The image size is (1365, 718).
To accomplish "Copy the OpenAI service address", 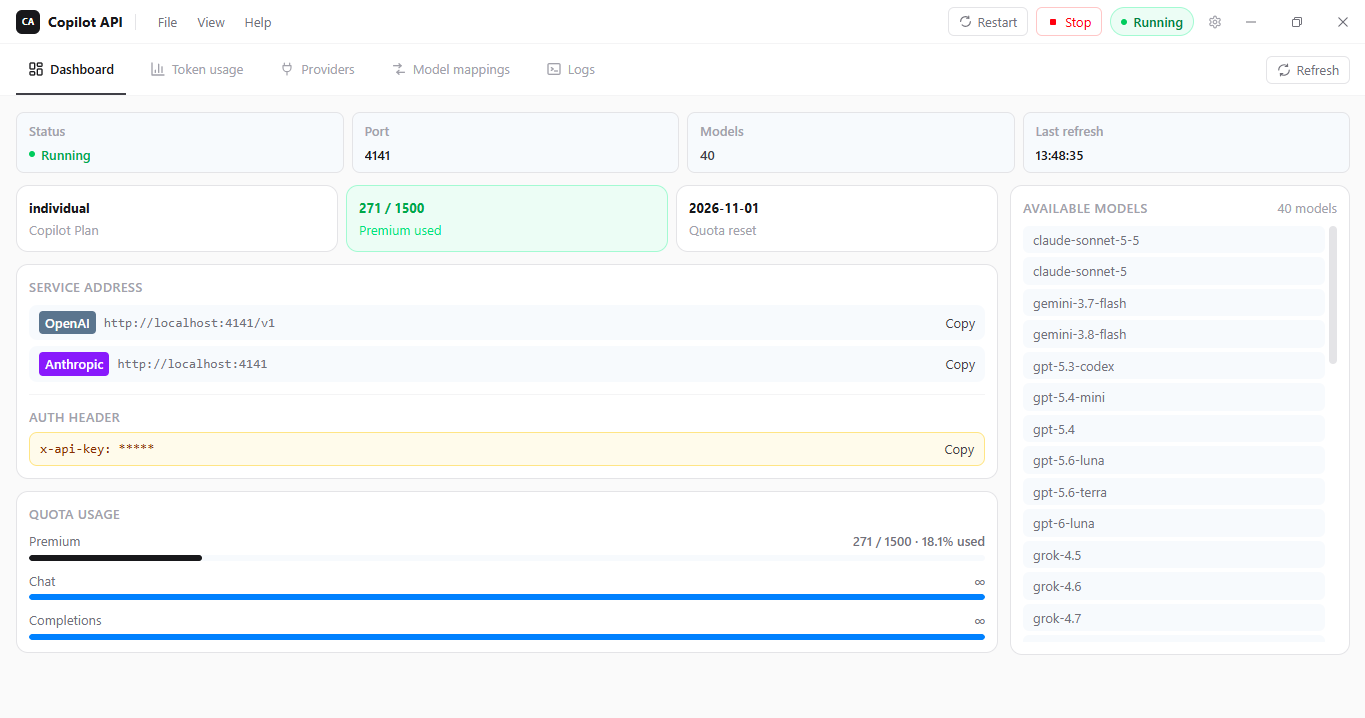I will [x=960, y=323].
